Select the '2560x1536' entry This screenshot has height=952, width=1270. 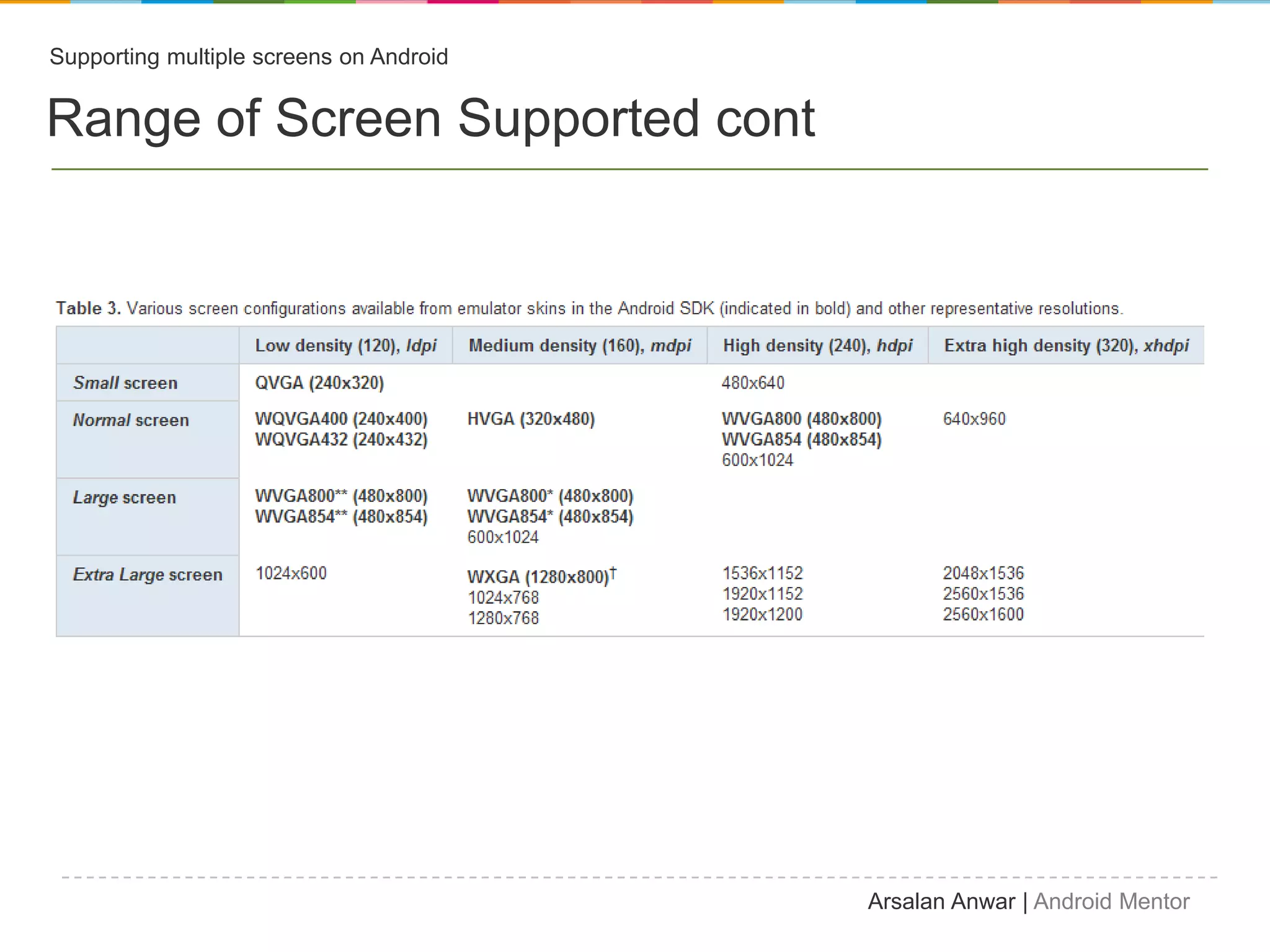point(984,594)
